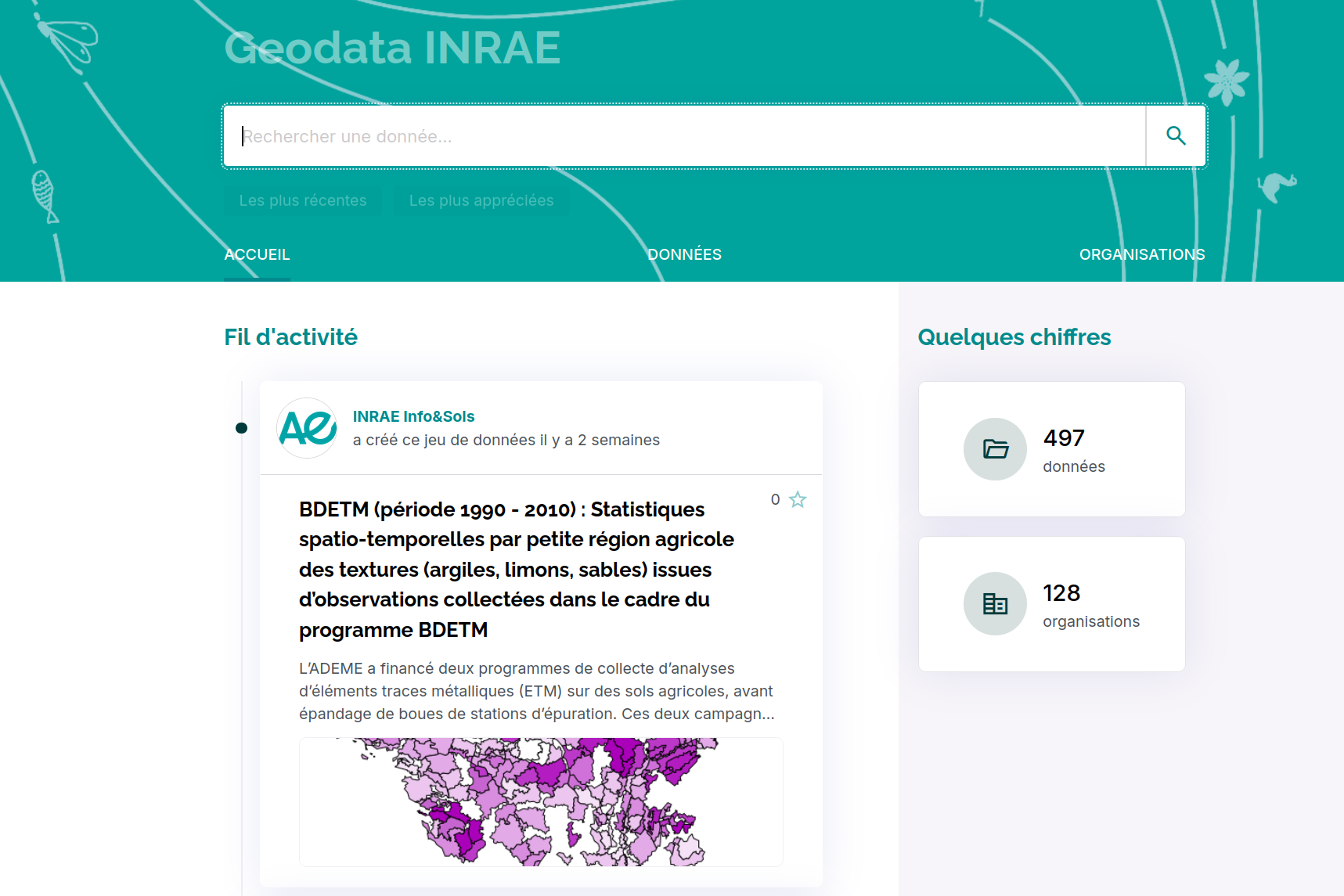Click the activity timeline dot marker
Viewport: 1344px width, 896px height.
[241, 428]
